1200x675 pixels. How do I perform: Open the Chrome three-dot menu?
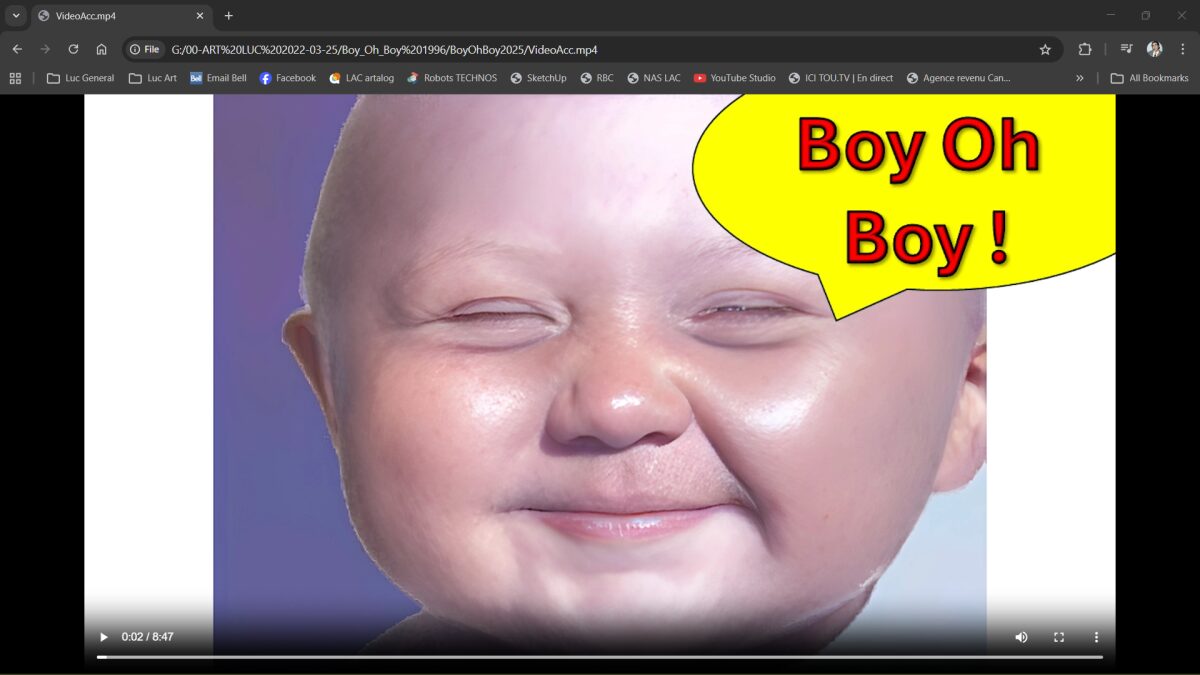[1183, 48]
